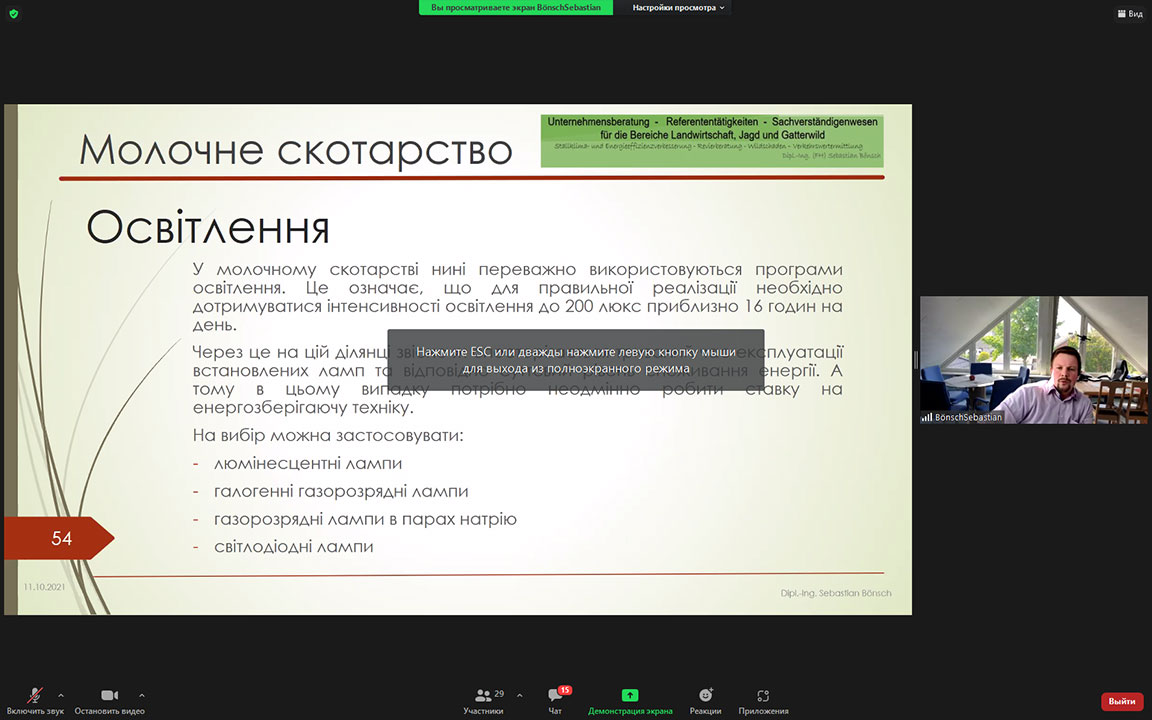Click the ESC fullscreen exit hint overlay
Screen dimensions: 1152x720
pyautogui.click(x=576, y=360)
